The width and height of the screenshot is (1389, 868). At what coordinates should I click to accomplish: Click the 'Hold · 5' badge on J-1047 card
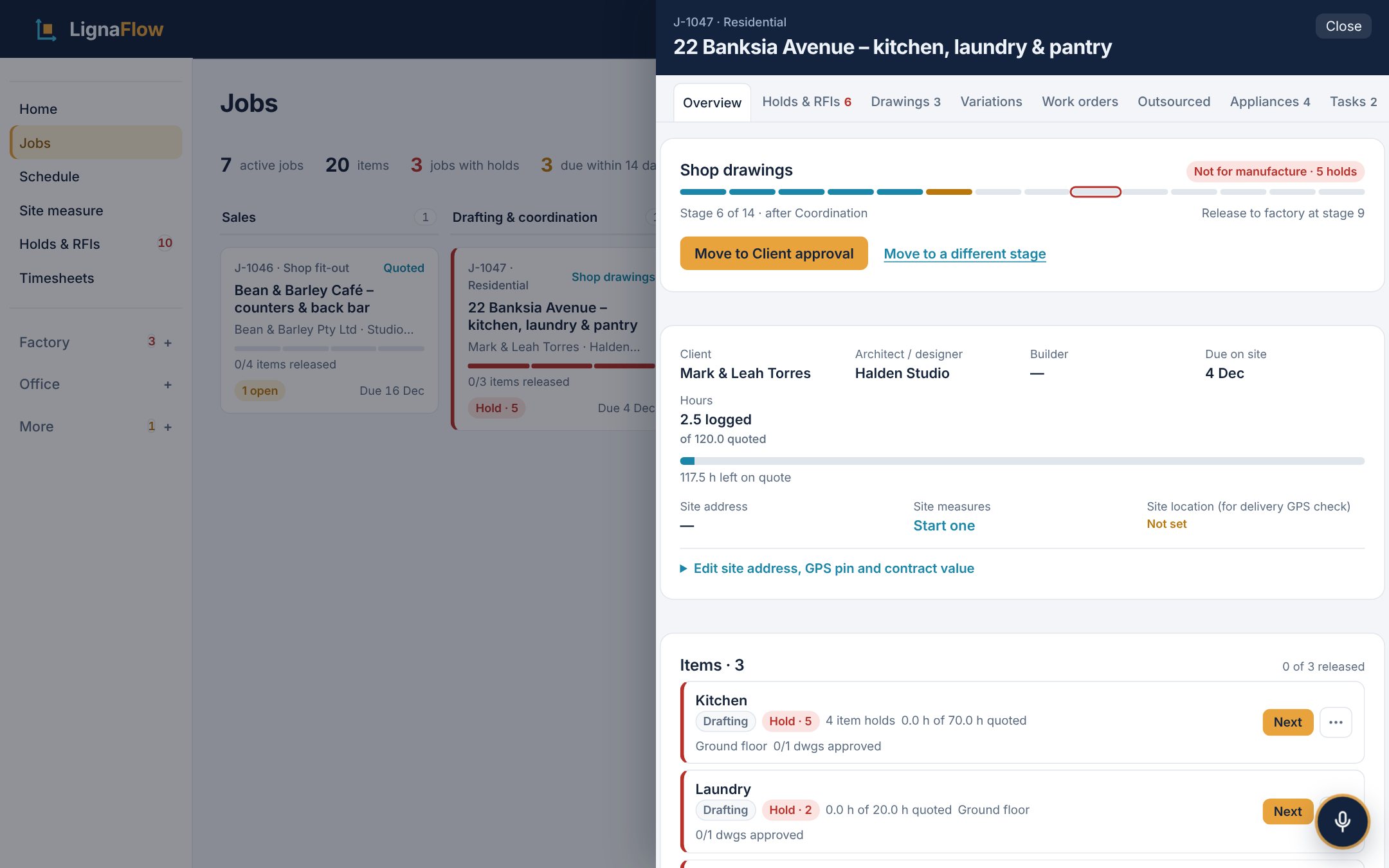tap(496, 408)
